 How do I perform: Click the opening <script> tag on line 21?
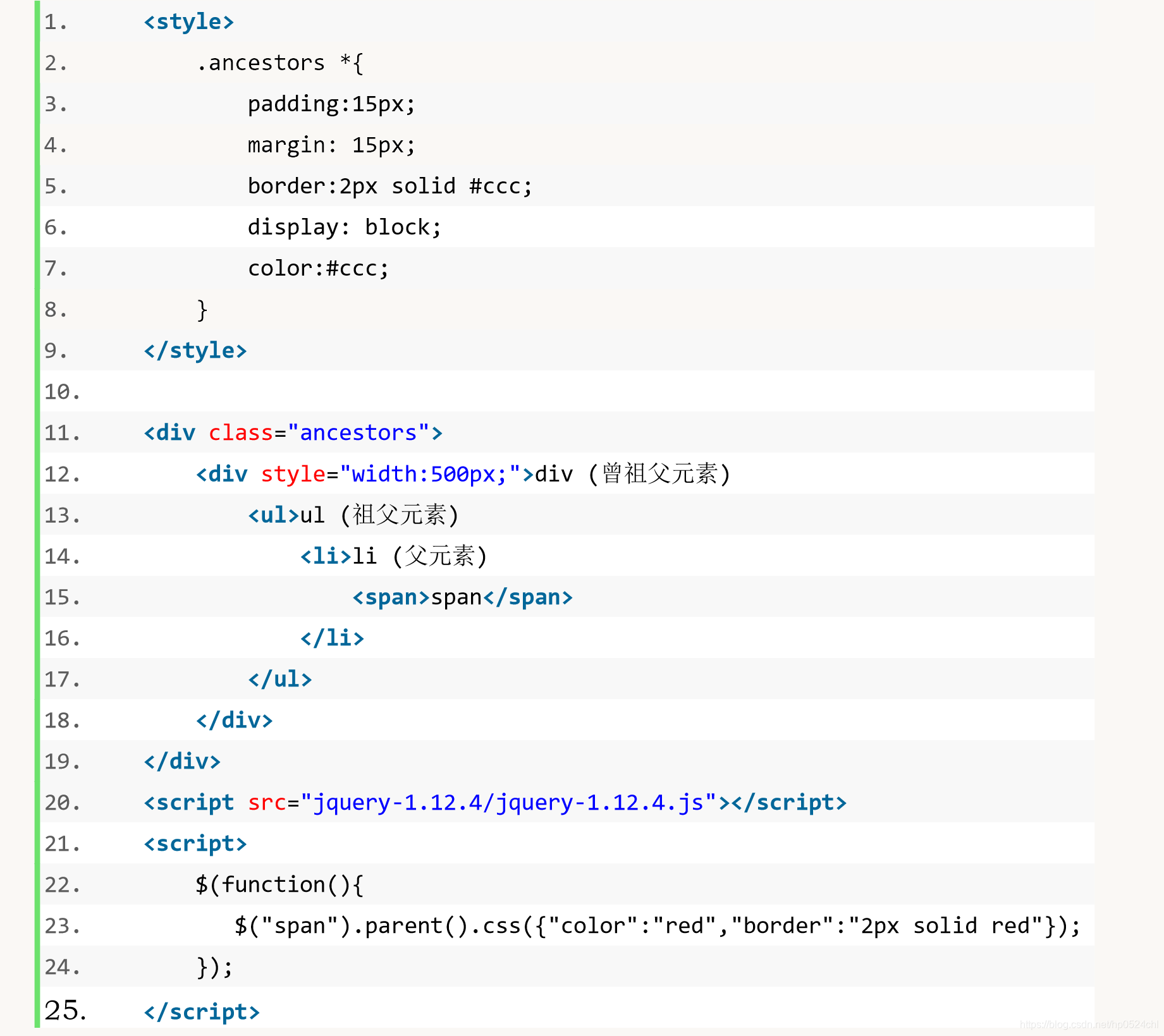point(195,844)
